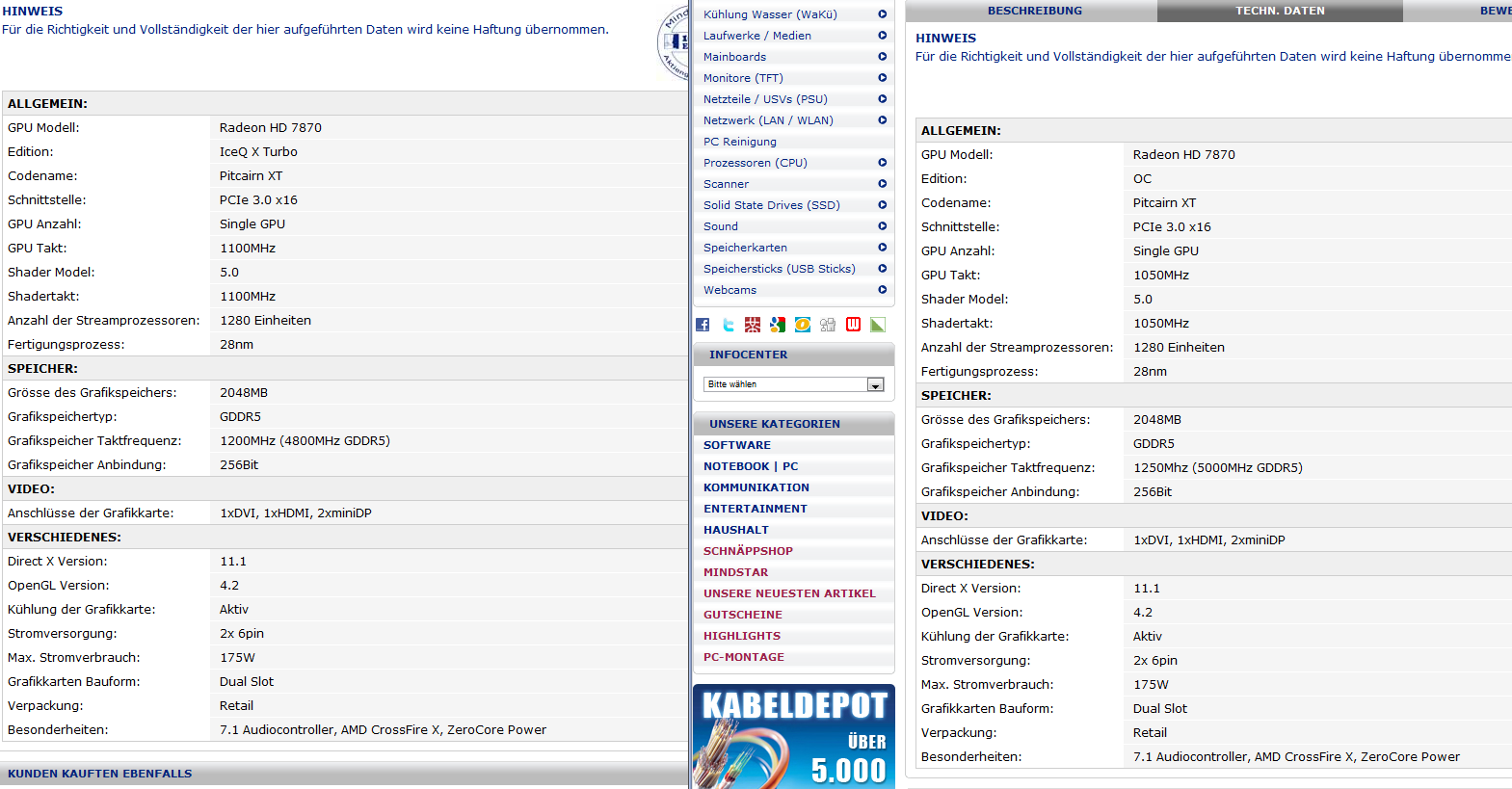The height and width of the screenshot is (789, 1512).
Task: Click the yellow Oneview bookmark icon
Action: [x=803, y=325]
